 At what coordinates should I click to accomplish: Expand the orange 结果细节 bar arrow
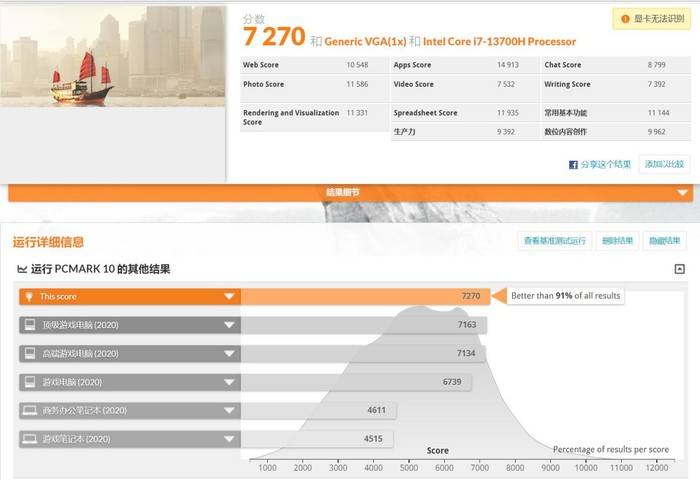682,193
